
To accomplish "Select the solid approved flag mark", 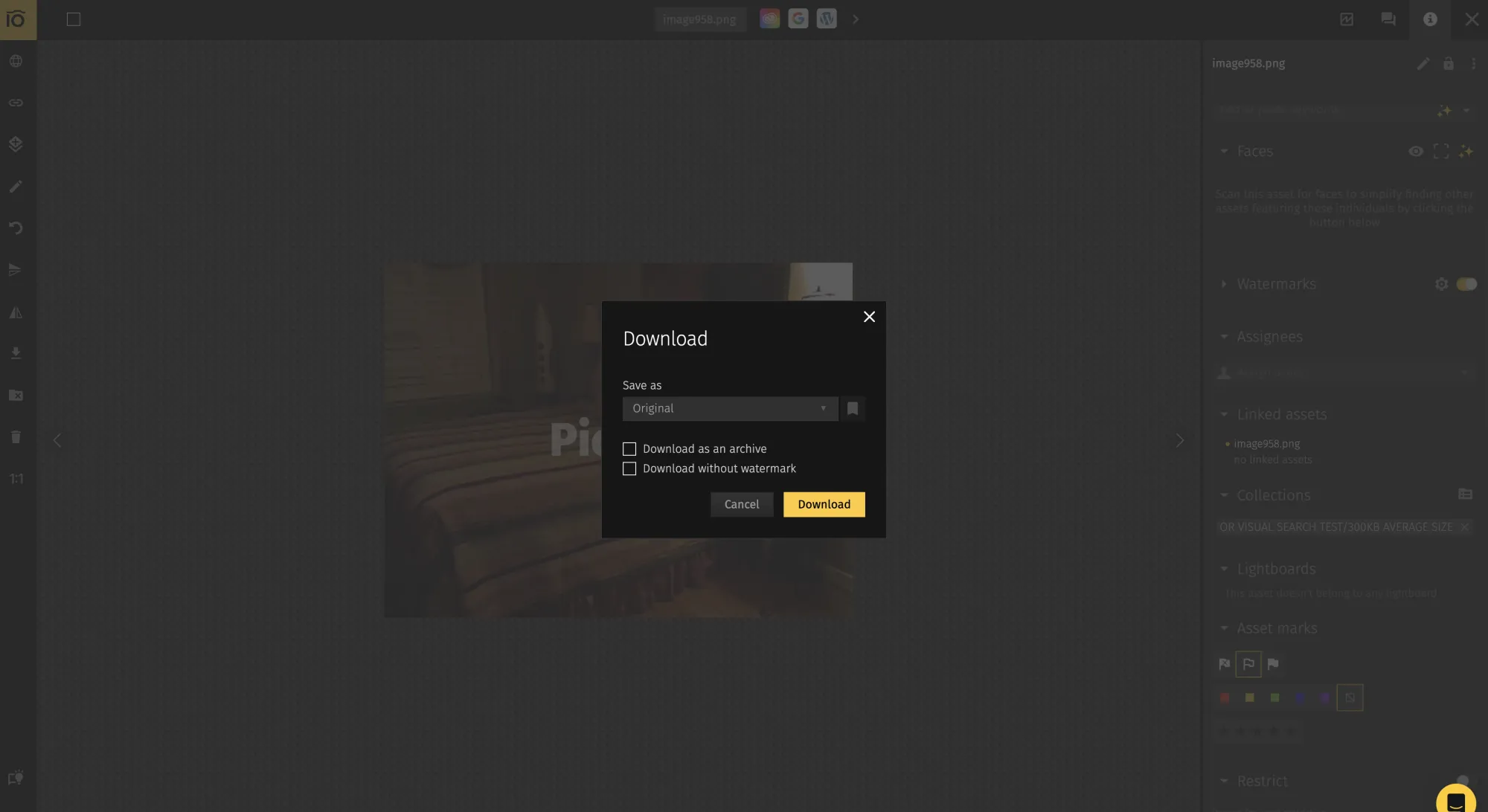I will tap(1273, 664).
